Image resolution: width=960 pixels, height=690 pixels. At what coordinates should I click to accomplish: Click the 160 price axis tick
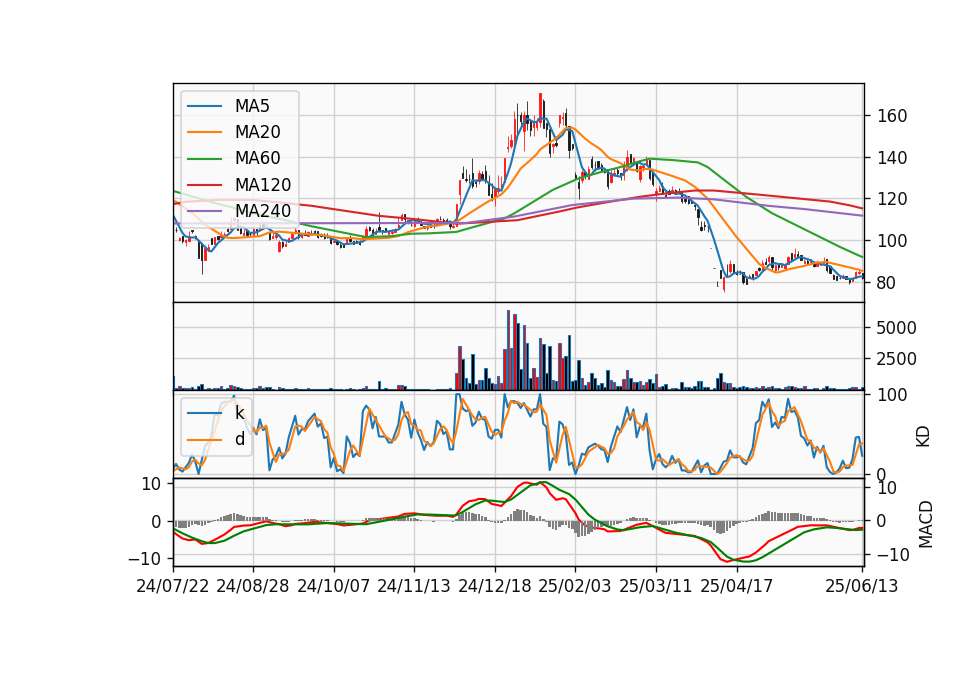pyautogui.click(x=891, y=116)
